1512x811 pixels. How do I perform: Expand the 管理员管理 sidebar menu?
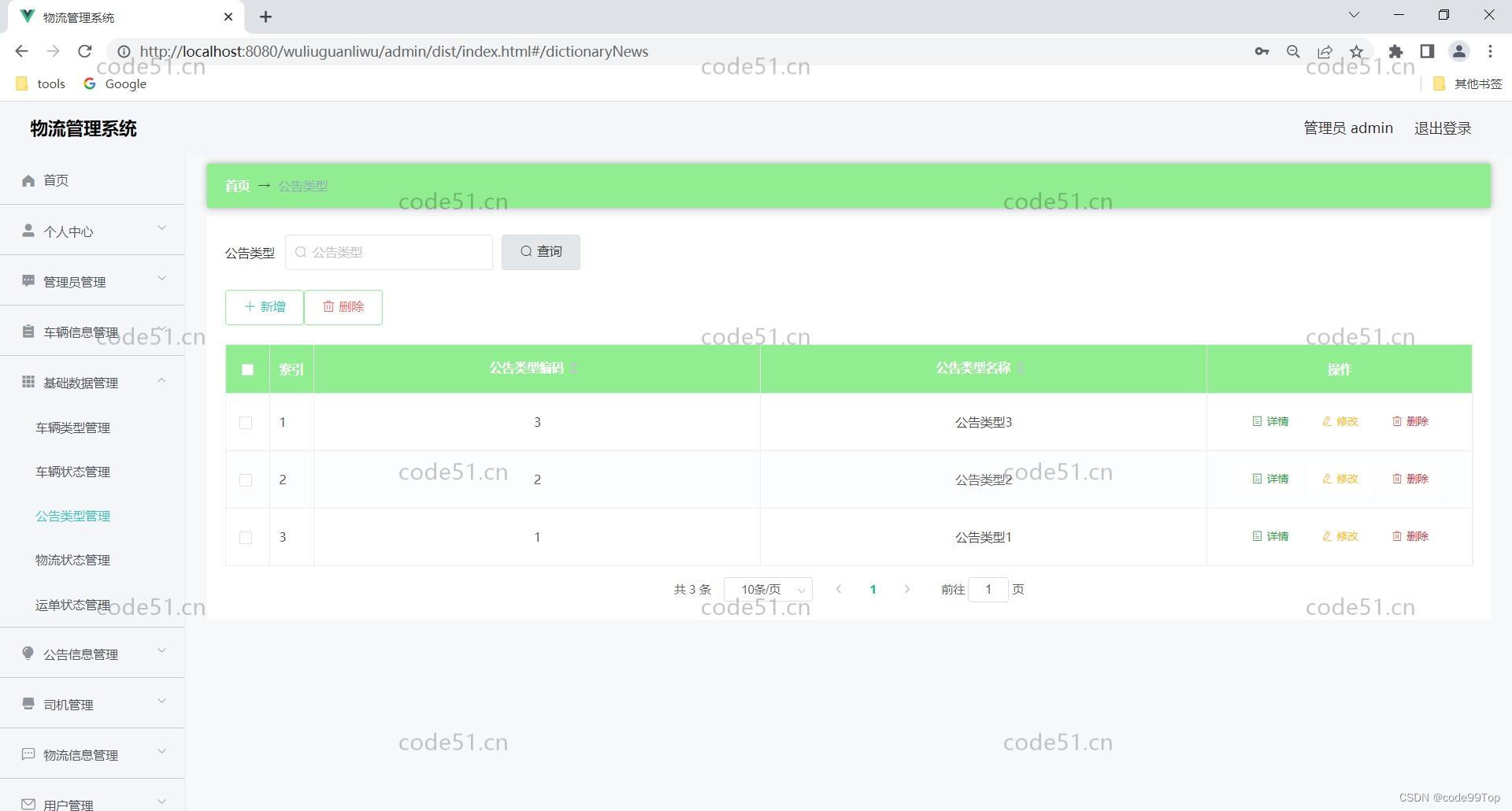[92, 281]
